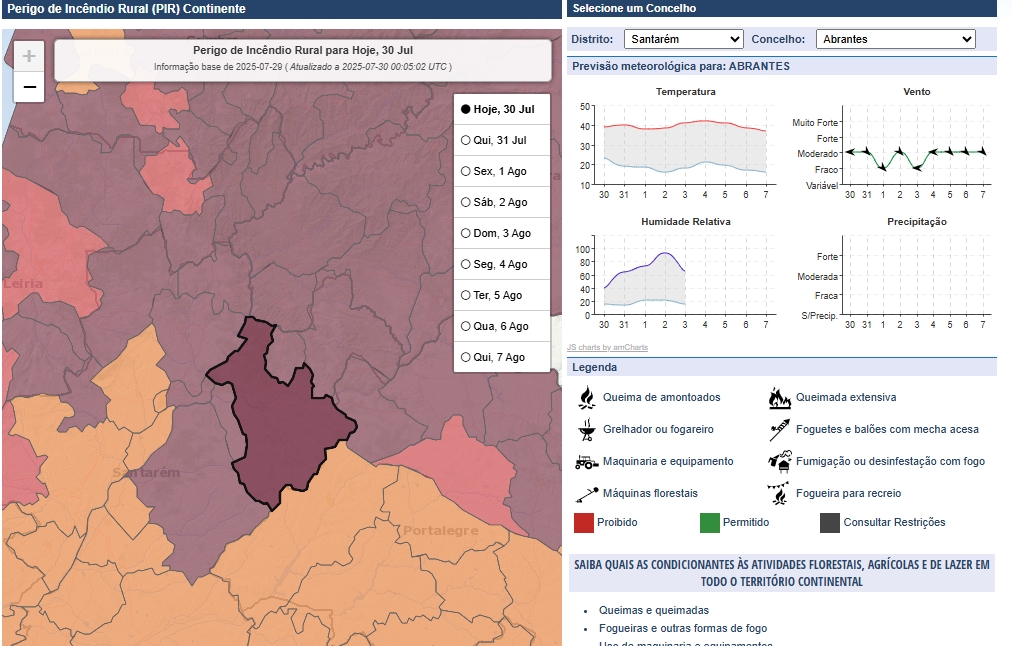Choose the Qui, 7 Ago forecast day

click(466, 358)
